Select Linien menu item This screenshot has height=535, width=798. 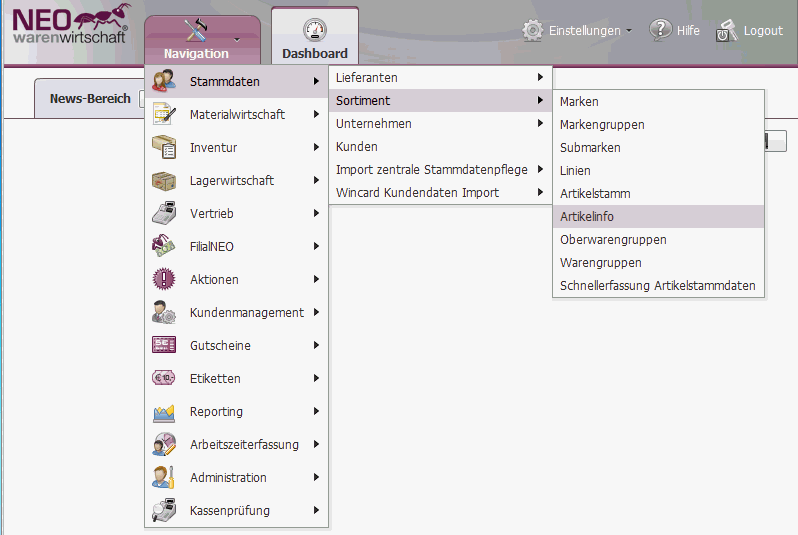658,171
